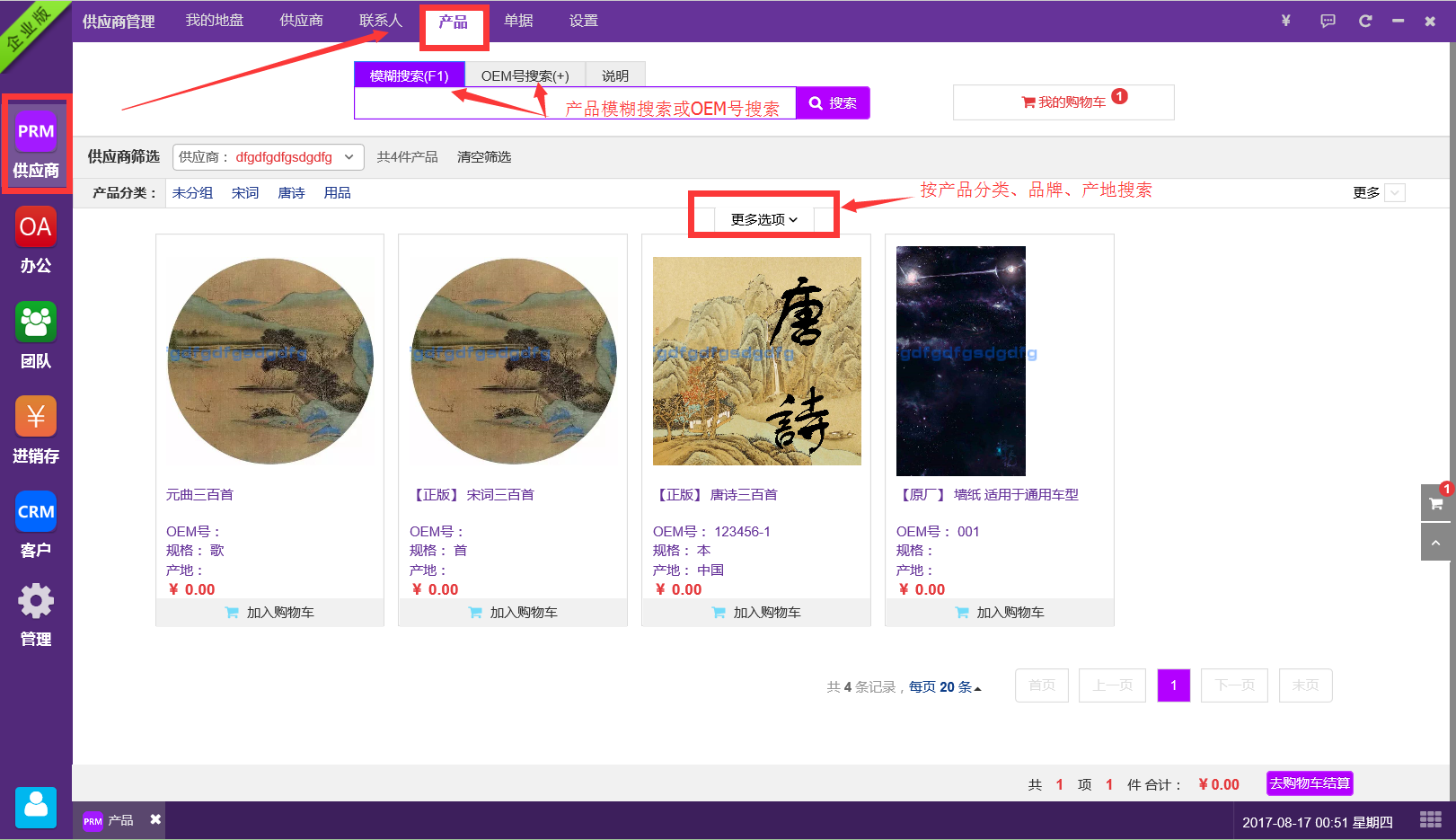
Task: Switch to 设置 menu tab
Action: tap(583, 21)
